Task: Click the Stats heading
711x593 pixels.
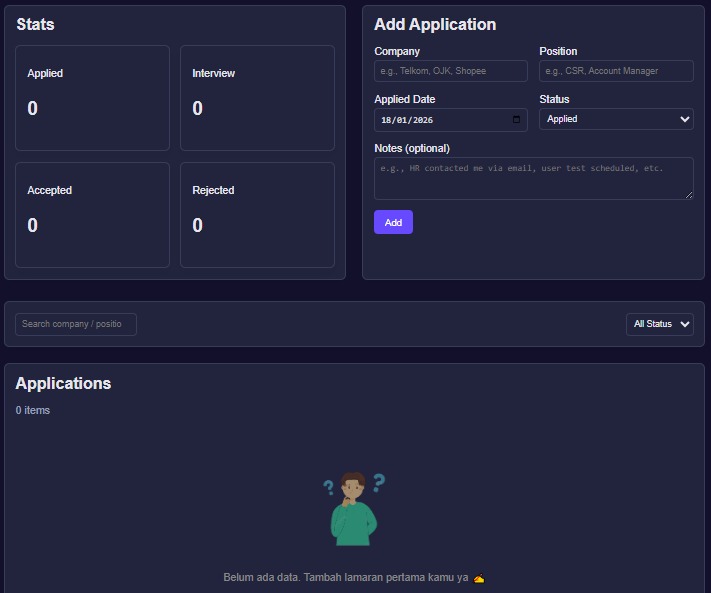Action: [35, 24]
